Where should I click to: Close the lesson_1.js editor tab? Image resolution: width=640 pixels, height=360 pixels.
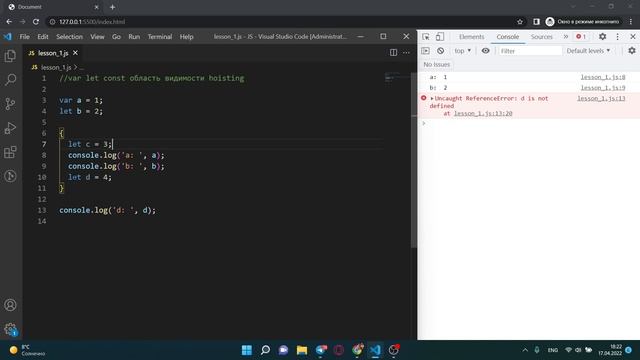click(x=76, y=53)
